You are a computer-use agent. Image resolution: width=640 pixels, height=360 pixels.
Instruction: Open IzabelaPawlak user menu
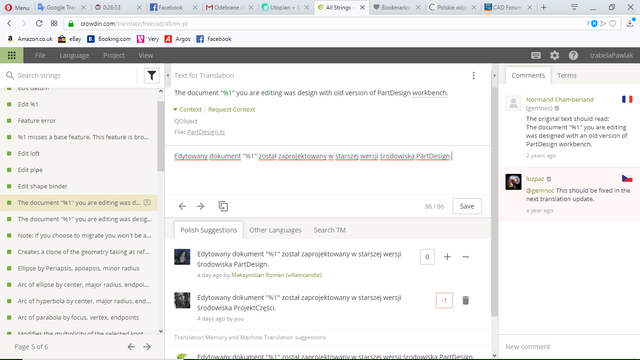[x=611, y=56]
